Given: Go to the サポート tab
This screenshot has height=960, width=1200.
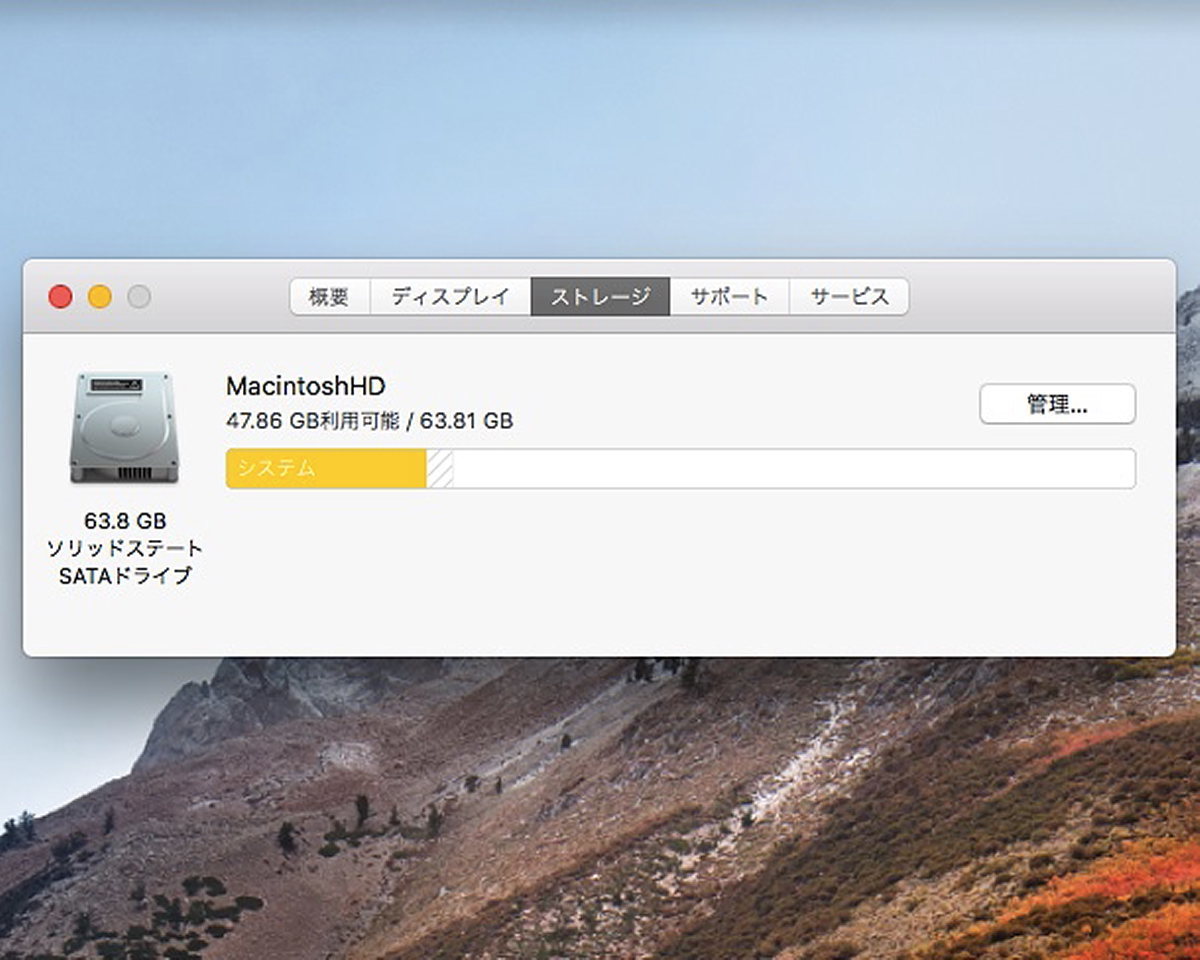Looking at the screenshot, I should 729,297.
